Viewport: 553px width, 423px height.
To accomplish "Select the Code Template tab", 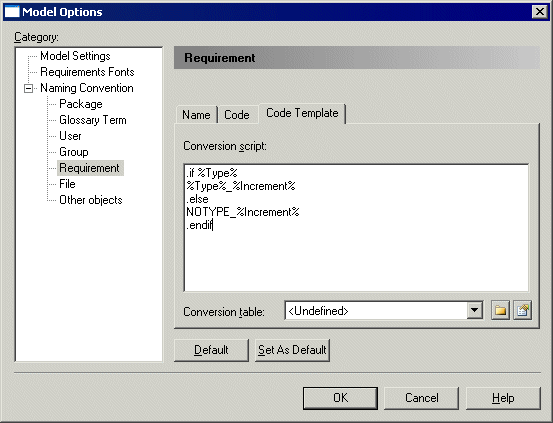I will (302, 113).
